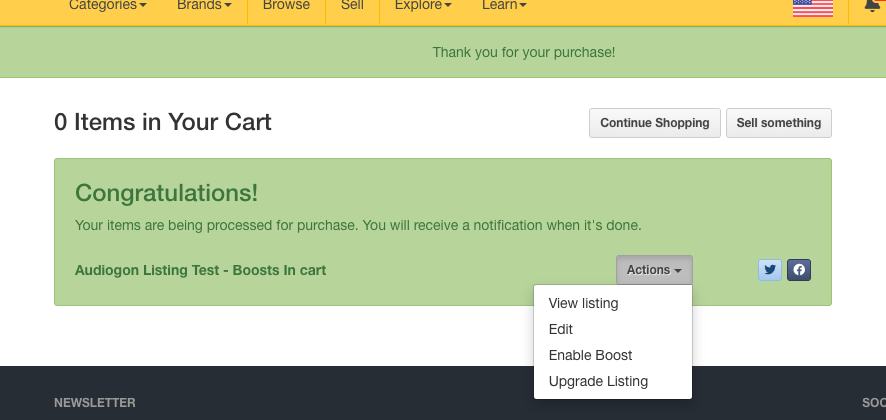Open the Explore dropdown menu

point(423,6)
